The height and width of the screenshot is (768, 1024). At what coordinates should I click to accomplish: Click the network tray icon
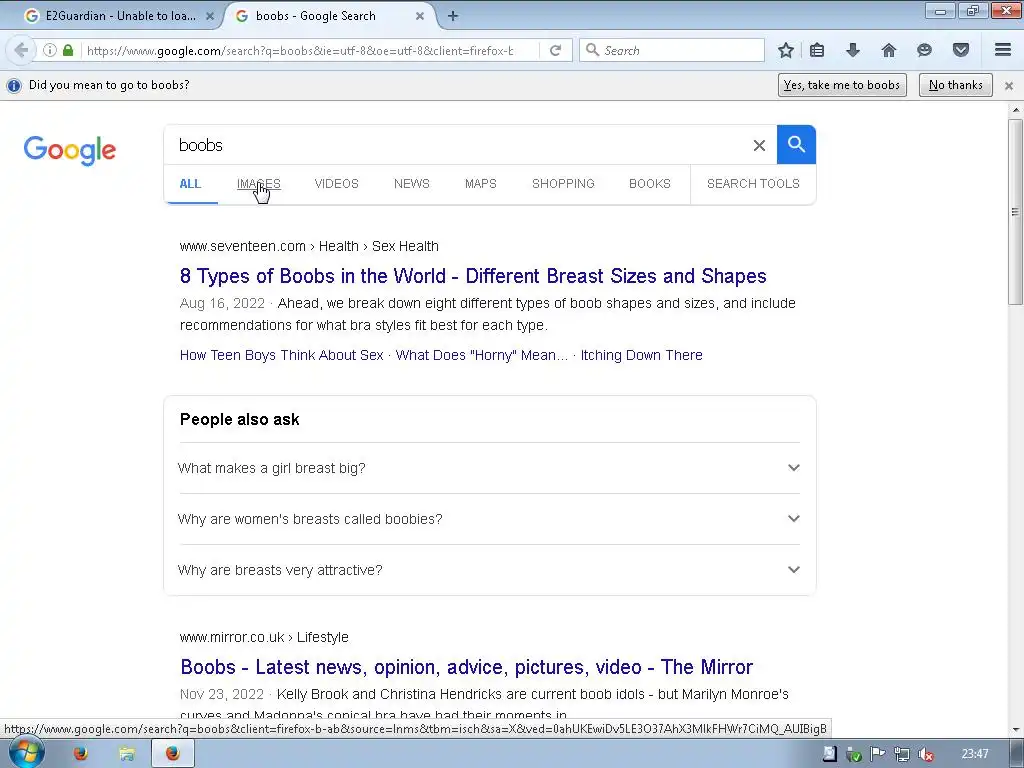[902, 754]
